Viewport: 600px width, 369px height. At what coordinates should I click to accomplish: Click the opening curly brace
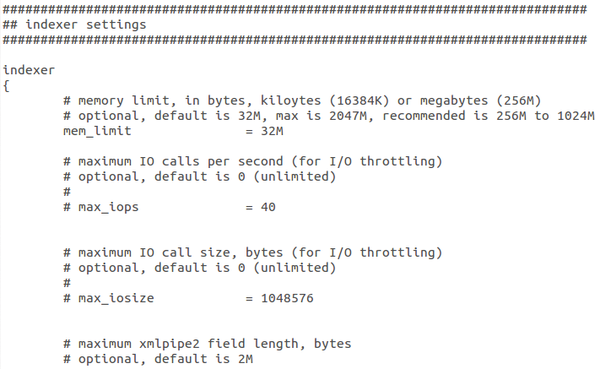(x=6, y=86)
